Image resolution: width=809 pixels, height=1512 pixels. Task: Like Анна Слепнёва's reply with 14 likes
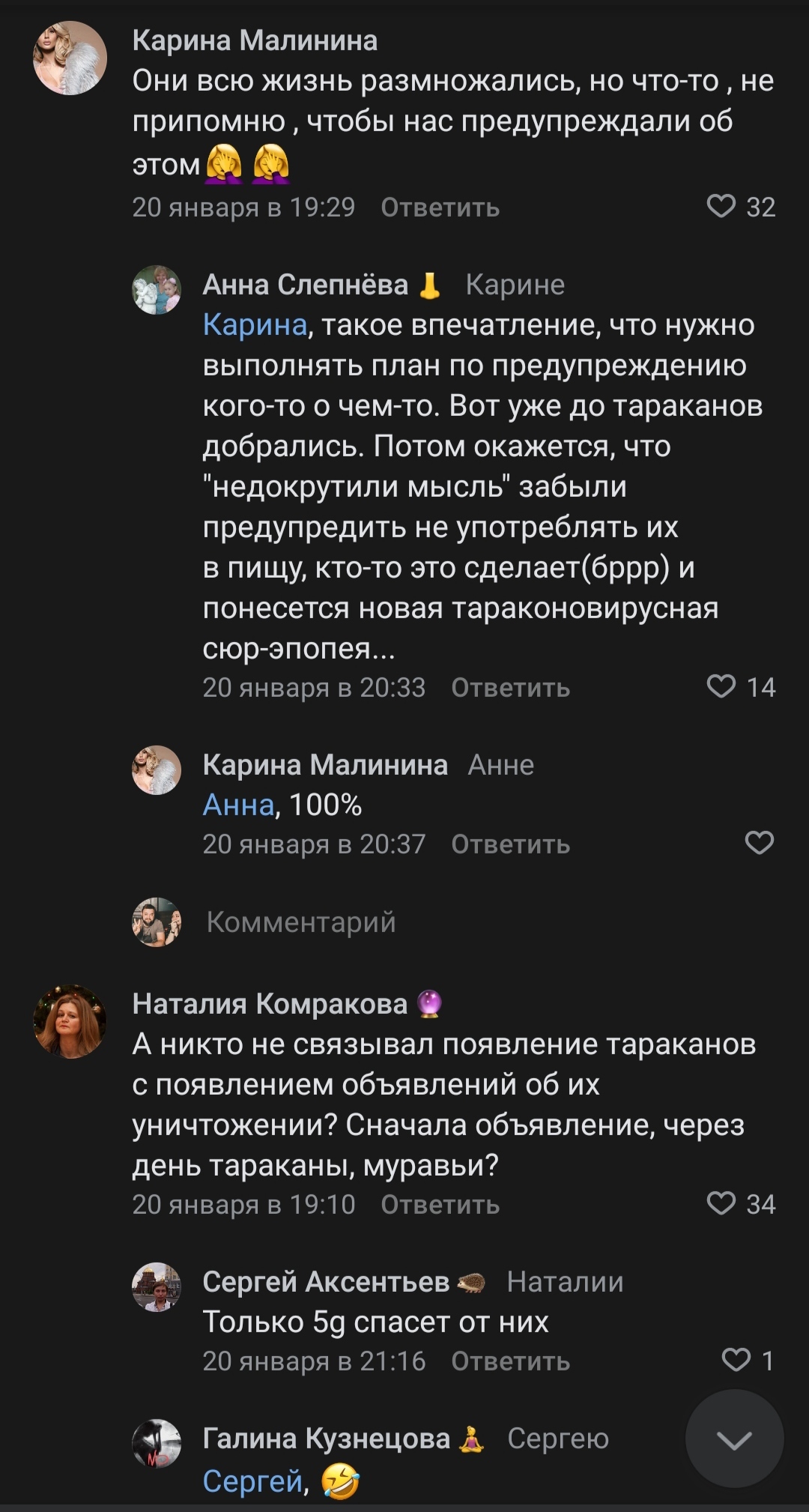721,686
